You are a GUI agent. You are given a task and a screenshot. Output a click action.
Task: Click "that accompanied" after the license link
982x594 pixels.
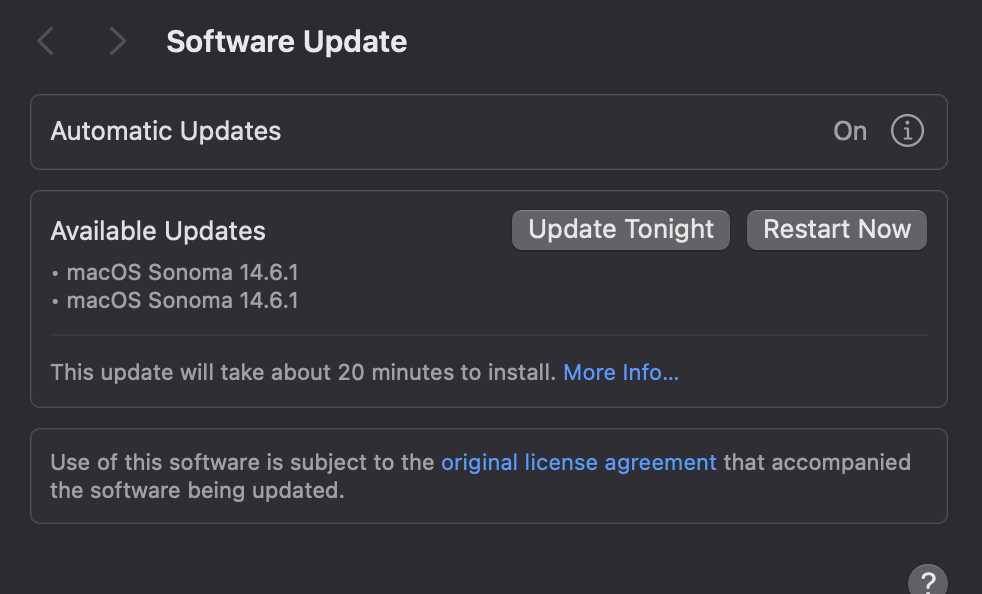tap(817, 462)
